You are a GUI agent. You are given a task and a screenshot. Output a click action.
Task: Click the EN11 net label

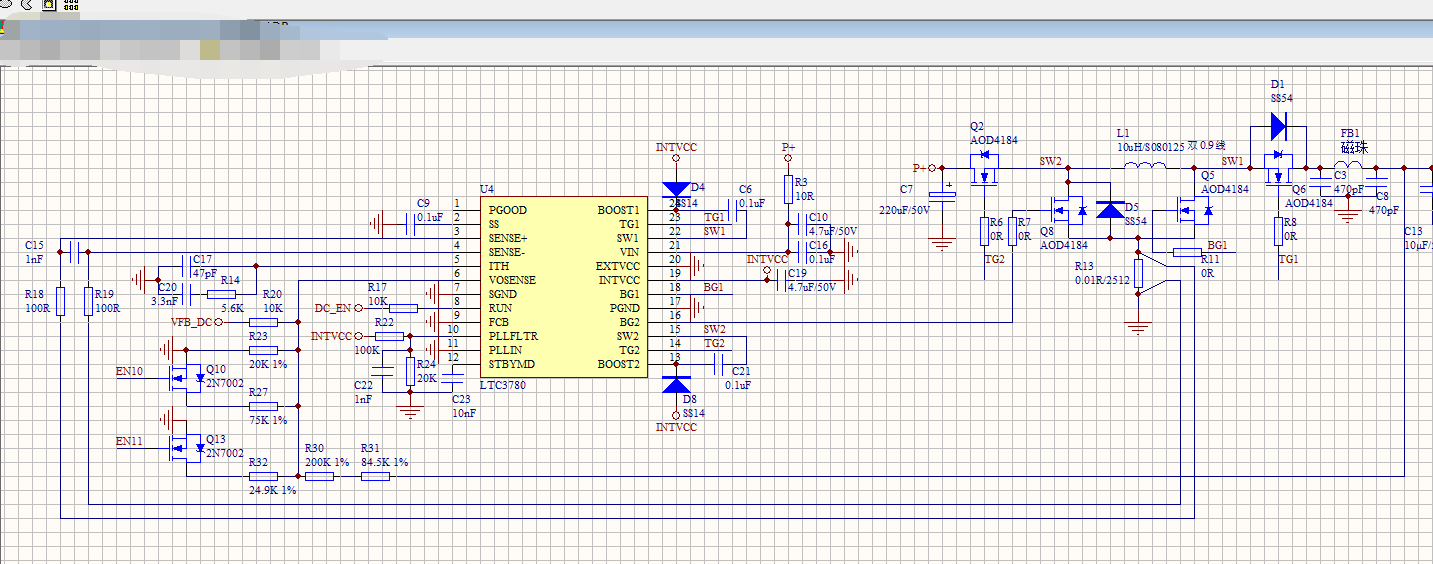pyautogui.click(x=129, y=441)
